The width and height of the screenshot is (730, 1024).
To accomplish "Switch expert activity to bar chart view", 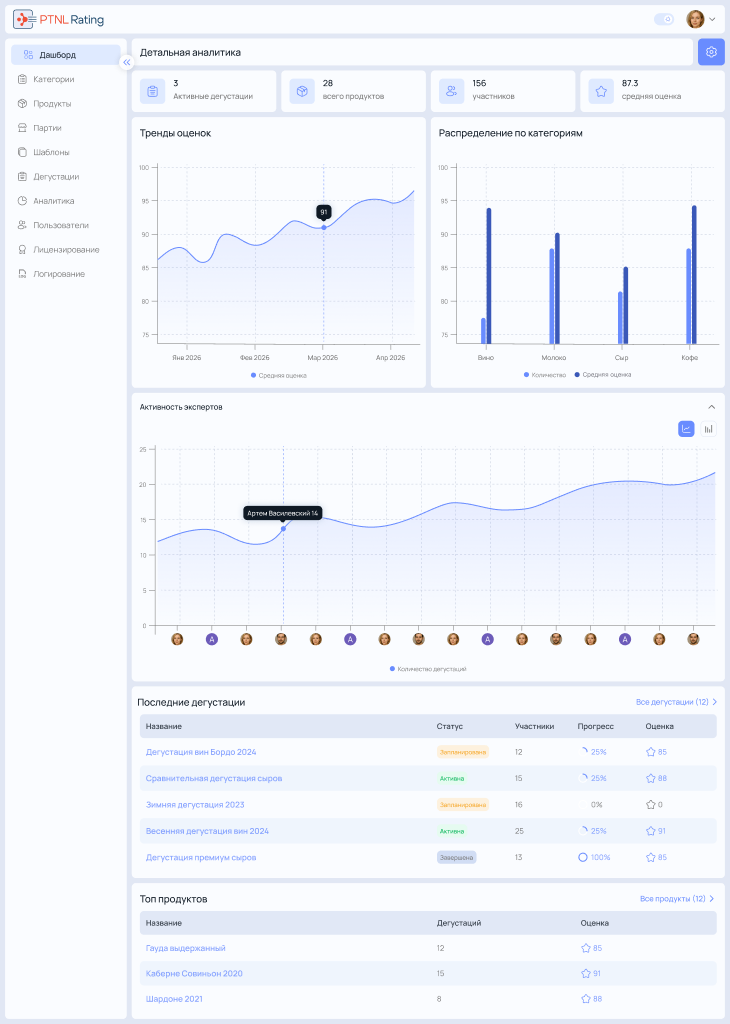I will pos(708,429).
